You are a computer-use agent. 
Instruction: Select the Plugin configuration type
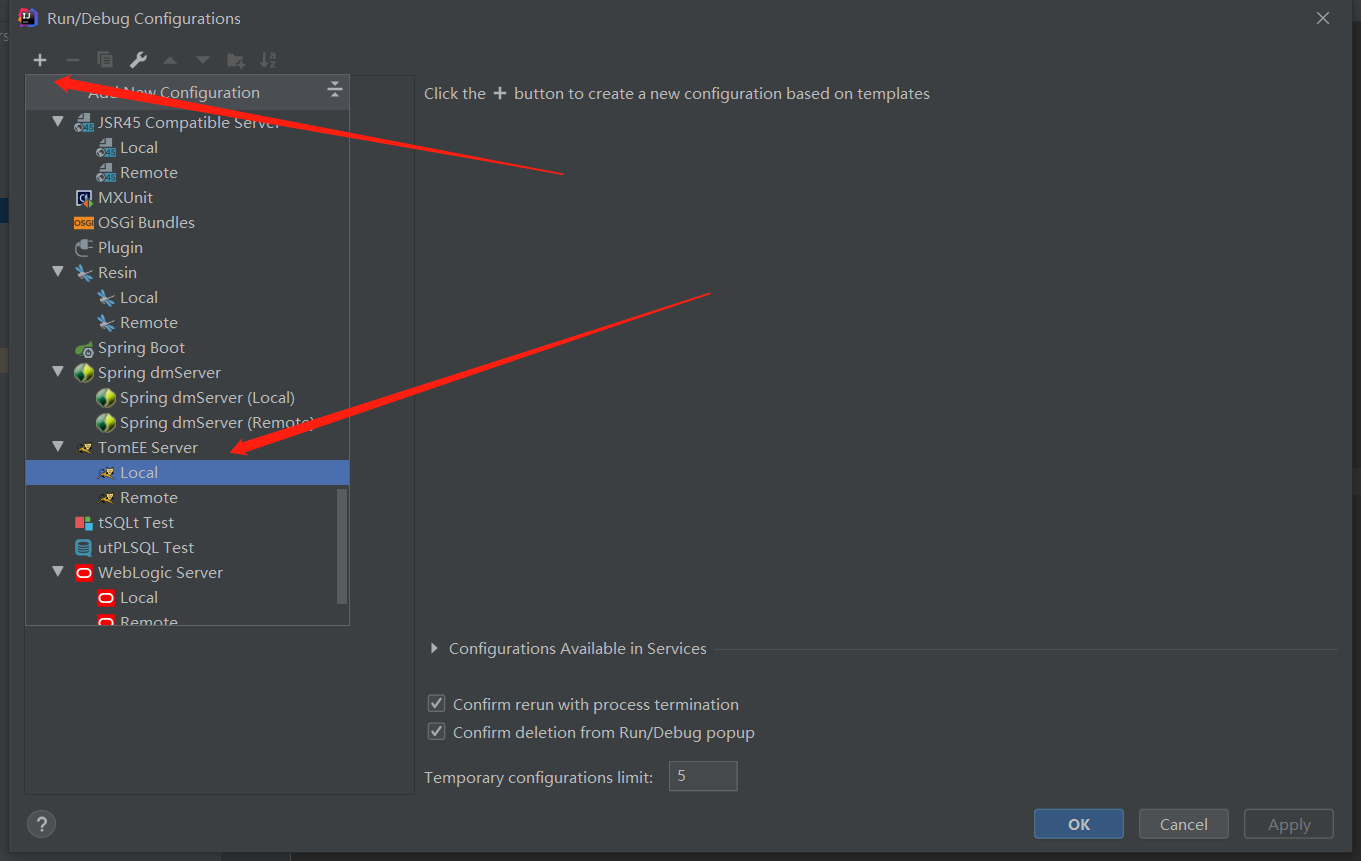188,248
